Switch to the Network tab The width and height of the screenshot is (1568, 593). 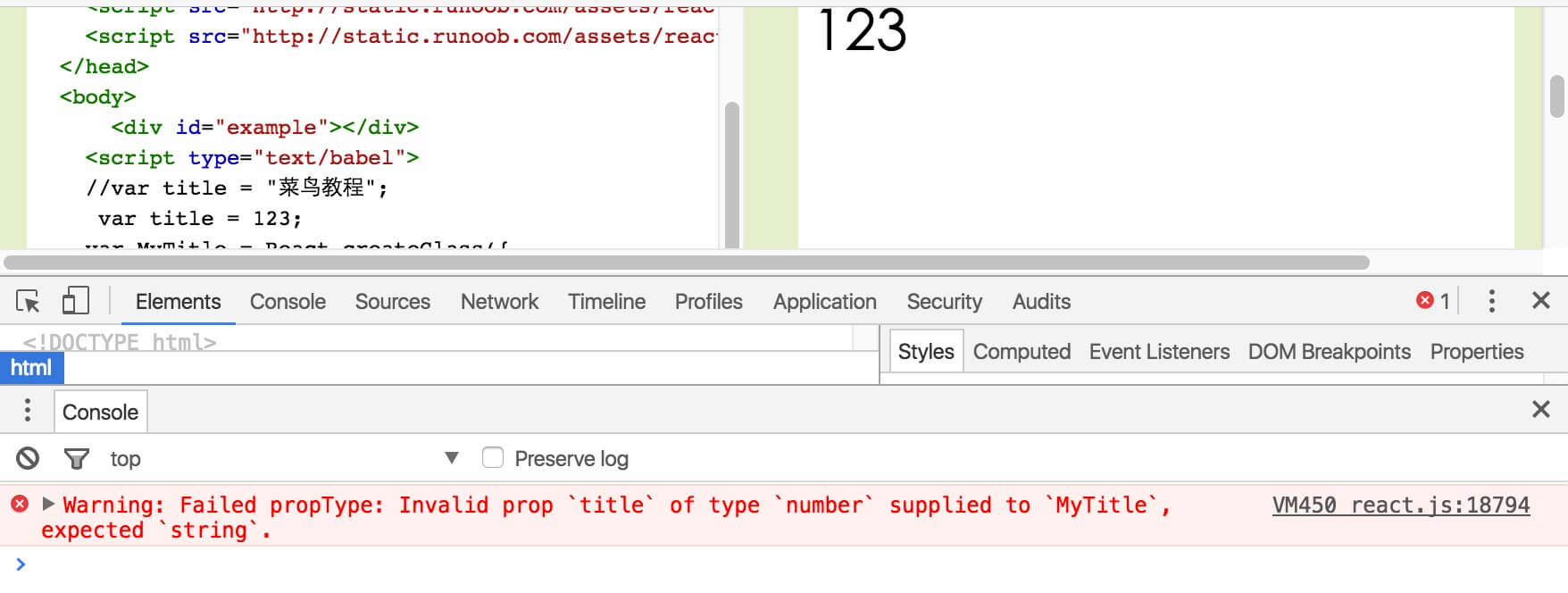tap(499, 302)
